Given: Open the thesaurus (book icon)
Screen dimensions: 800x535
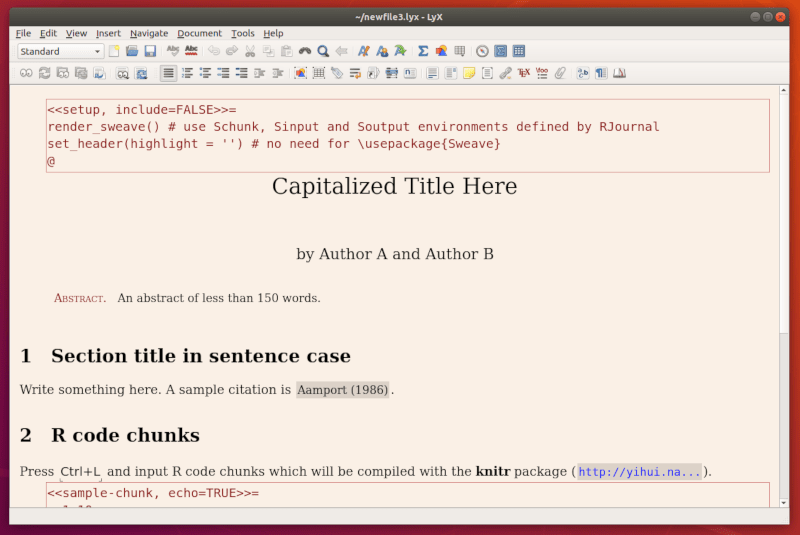Looking at the screenshot, I should point(619,73).
